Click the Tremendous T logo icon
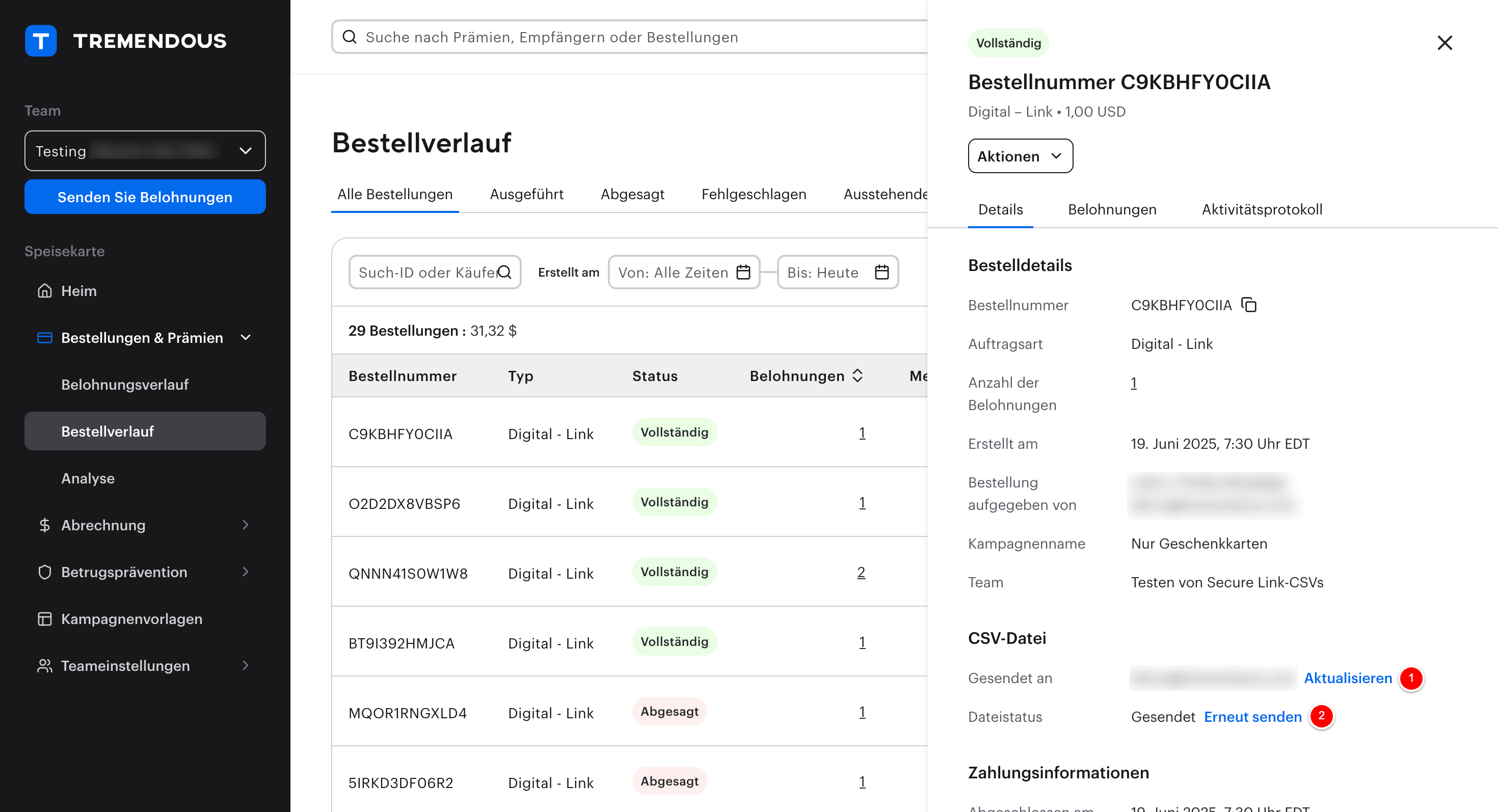1498x812 pixels. click(x=41, y=41)
